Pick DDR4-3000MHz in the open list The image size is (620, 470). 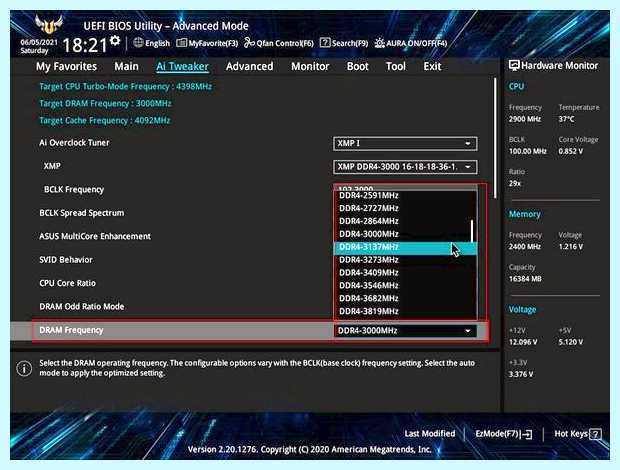click(402, 234)
